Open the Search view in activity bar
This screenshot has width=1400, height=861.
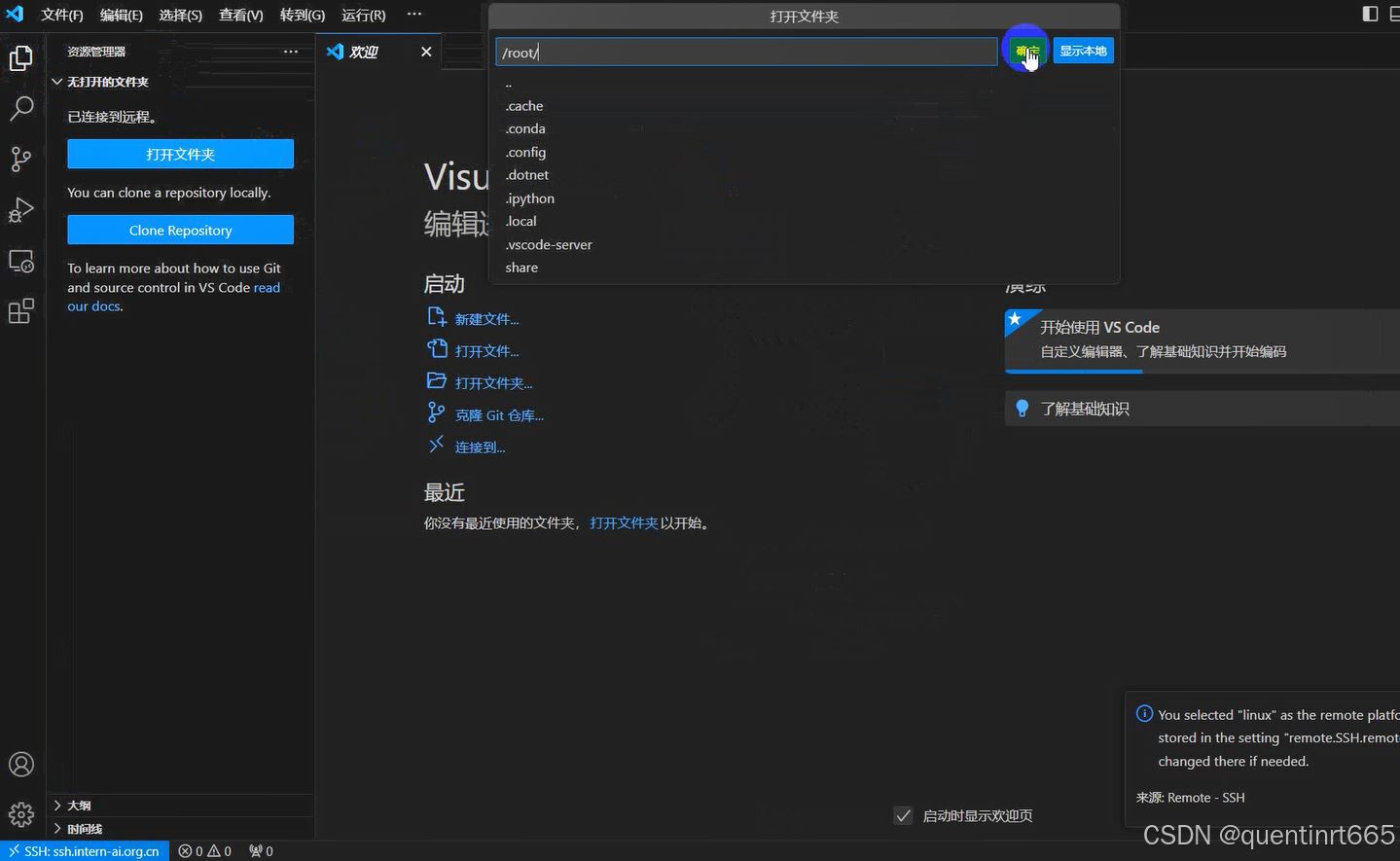21,108
